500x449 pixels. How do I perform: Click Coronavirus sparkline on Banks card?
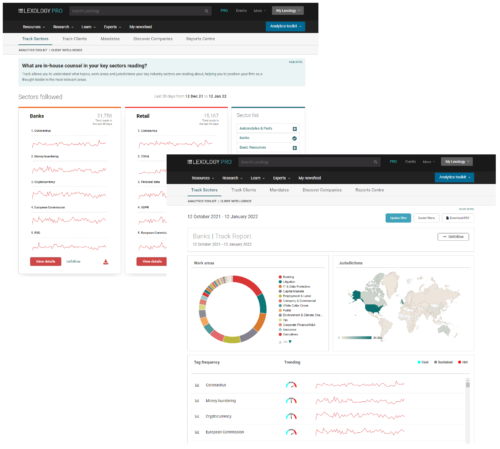(69, 144)
